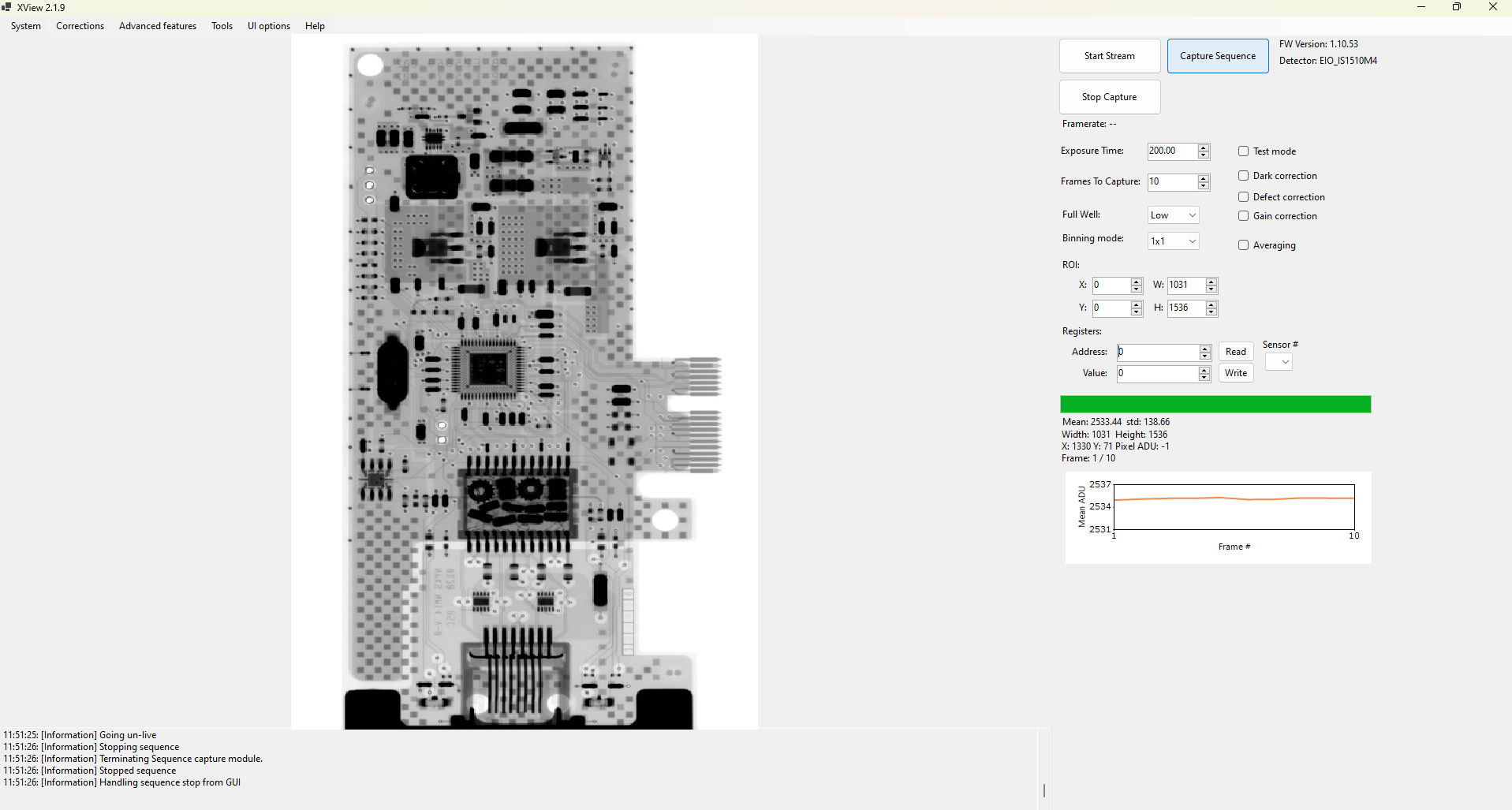Image resolution: width=1512 pixels, height=810 pixels.
Task: Select the 'Stopping sequence' log line
Action: point(91,747)
